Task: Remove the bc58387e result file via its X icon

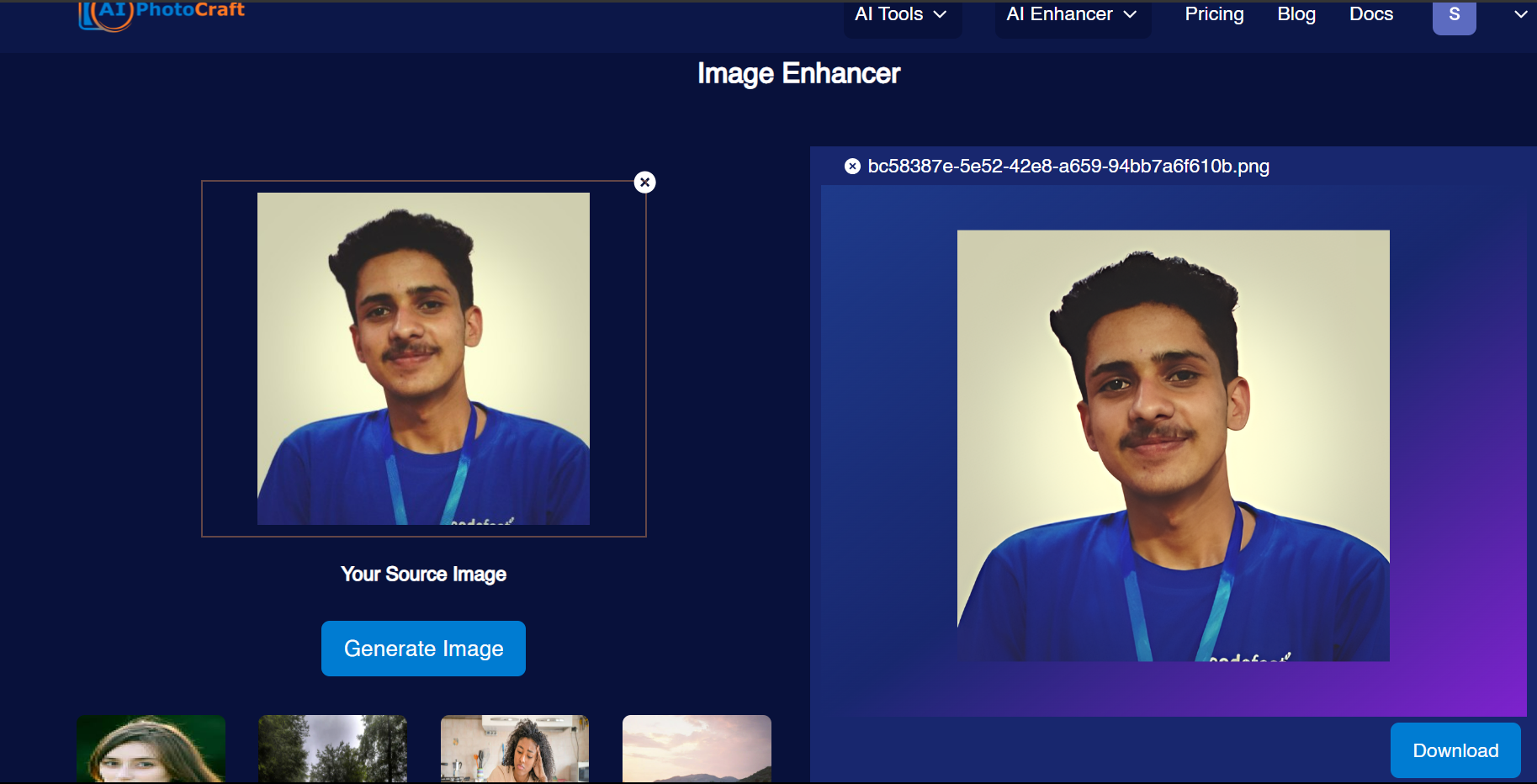Action: point(852,167)
